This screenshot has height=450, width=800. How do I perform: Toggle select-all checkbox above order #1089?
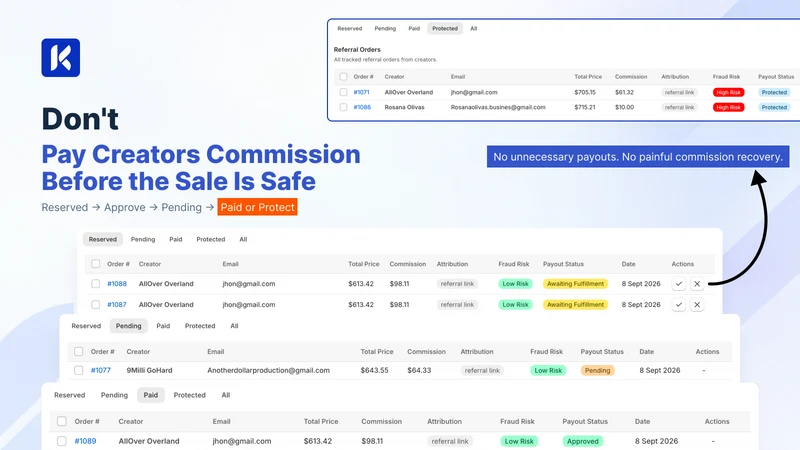[62, 421]
